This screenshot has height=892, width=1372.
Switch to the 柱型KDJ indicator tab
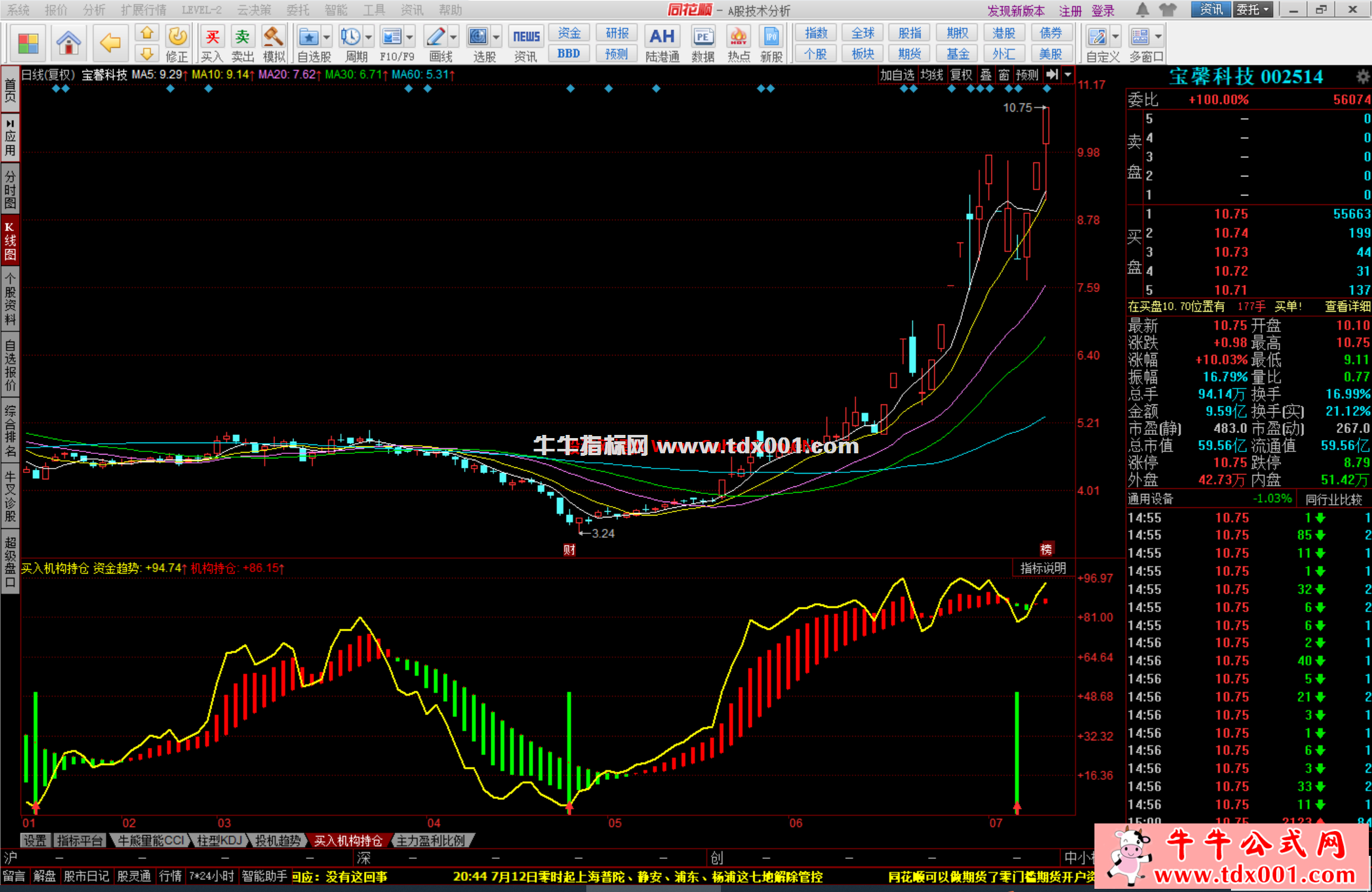[x=219, y=841]
